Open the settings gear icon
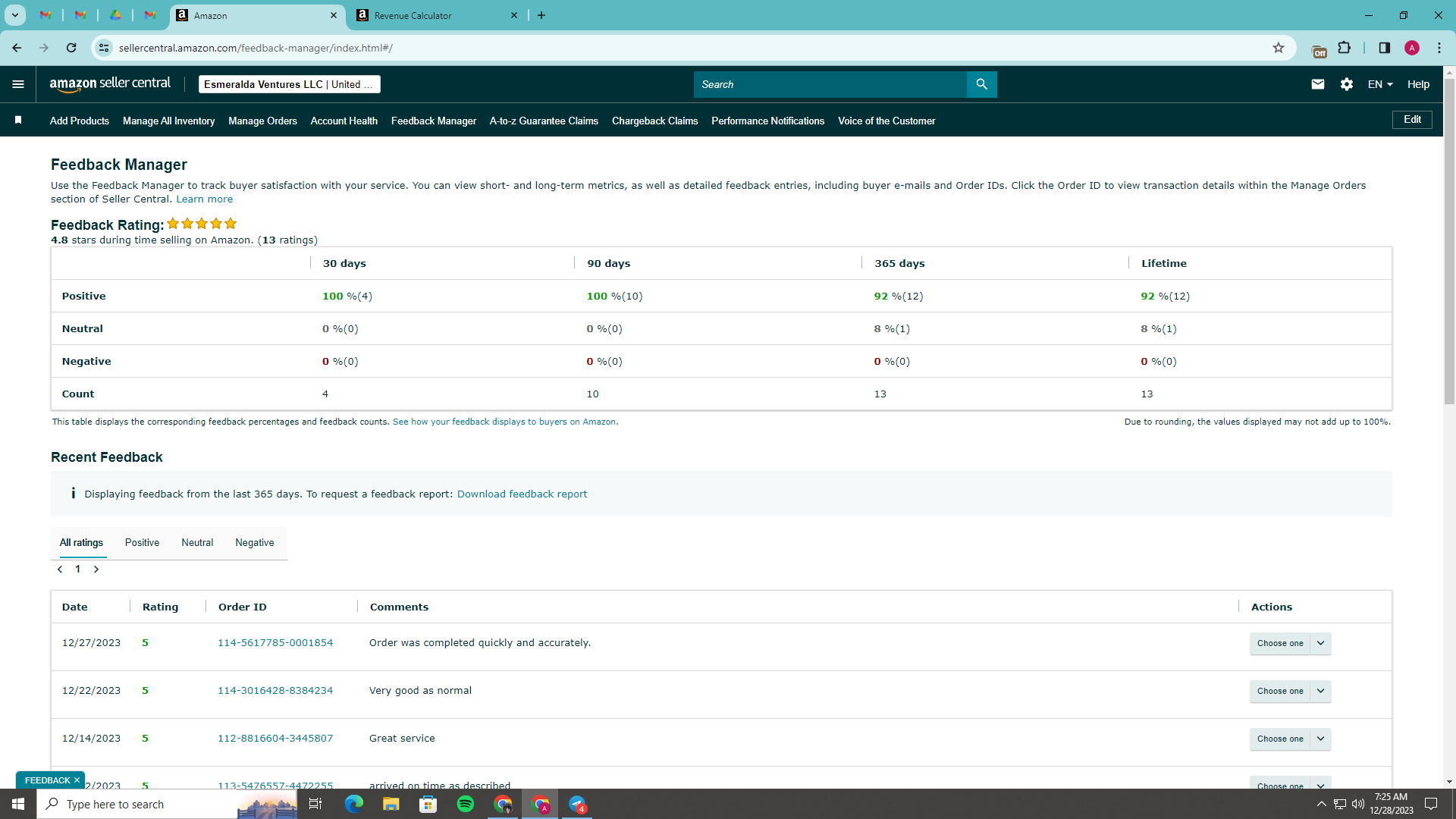The width and height of the screenshot is (1456, 819). 1347,84
